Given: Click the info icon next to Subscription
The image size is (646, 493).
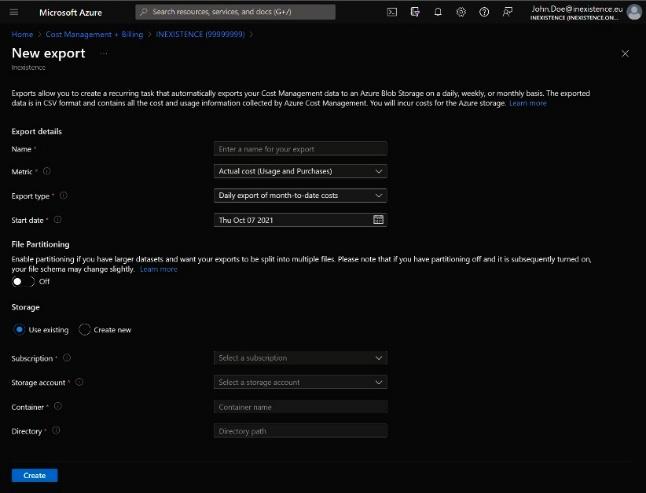Looking at the screenshot, I should tap(67, 357).
